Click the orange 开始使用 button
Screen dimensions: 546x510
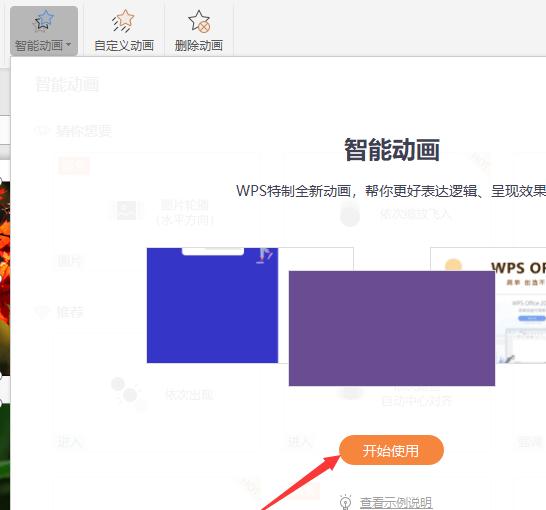click(x=391, y=450)
